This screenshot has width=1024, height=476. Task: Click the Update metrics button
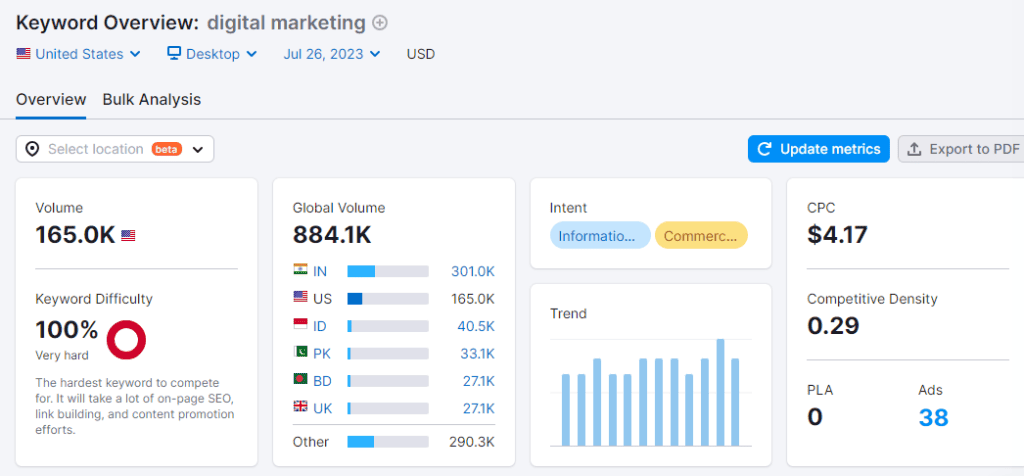pos(818,150)
